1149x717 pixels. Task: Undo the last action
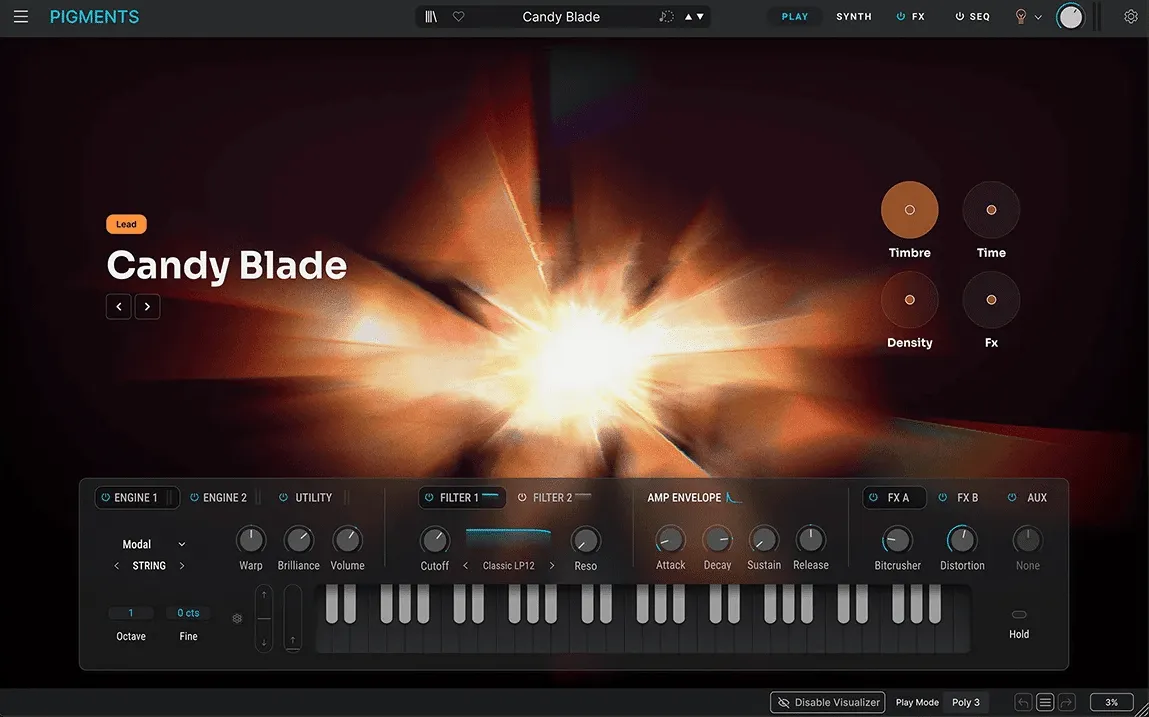coord(1024,702)
